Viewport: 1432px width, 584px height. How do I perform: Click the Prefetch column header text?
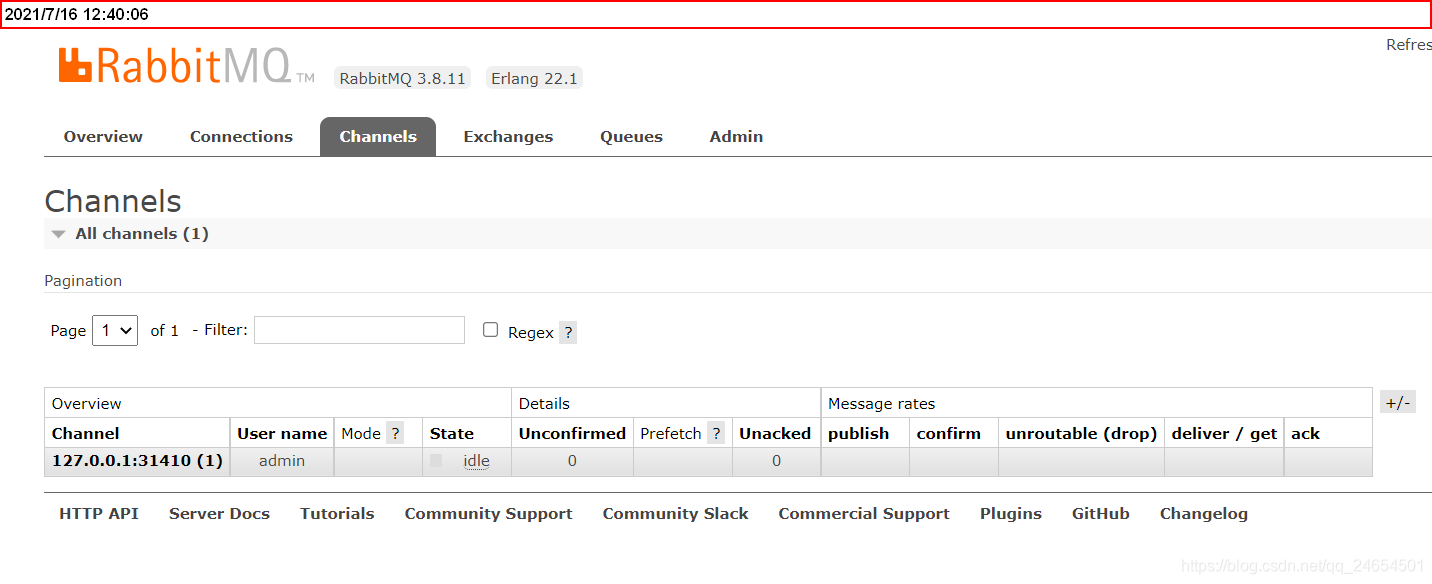tap(671, 434)
